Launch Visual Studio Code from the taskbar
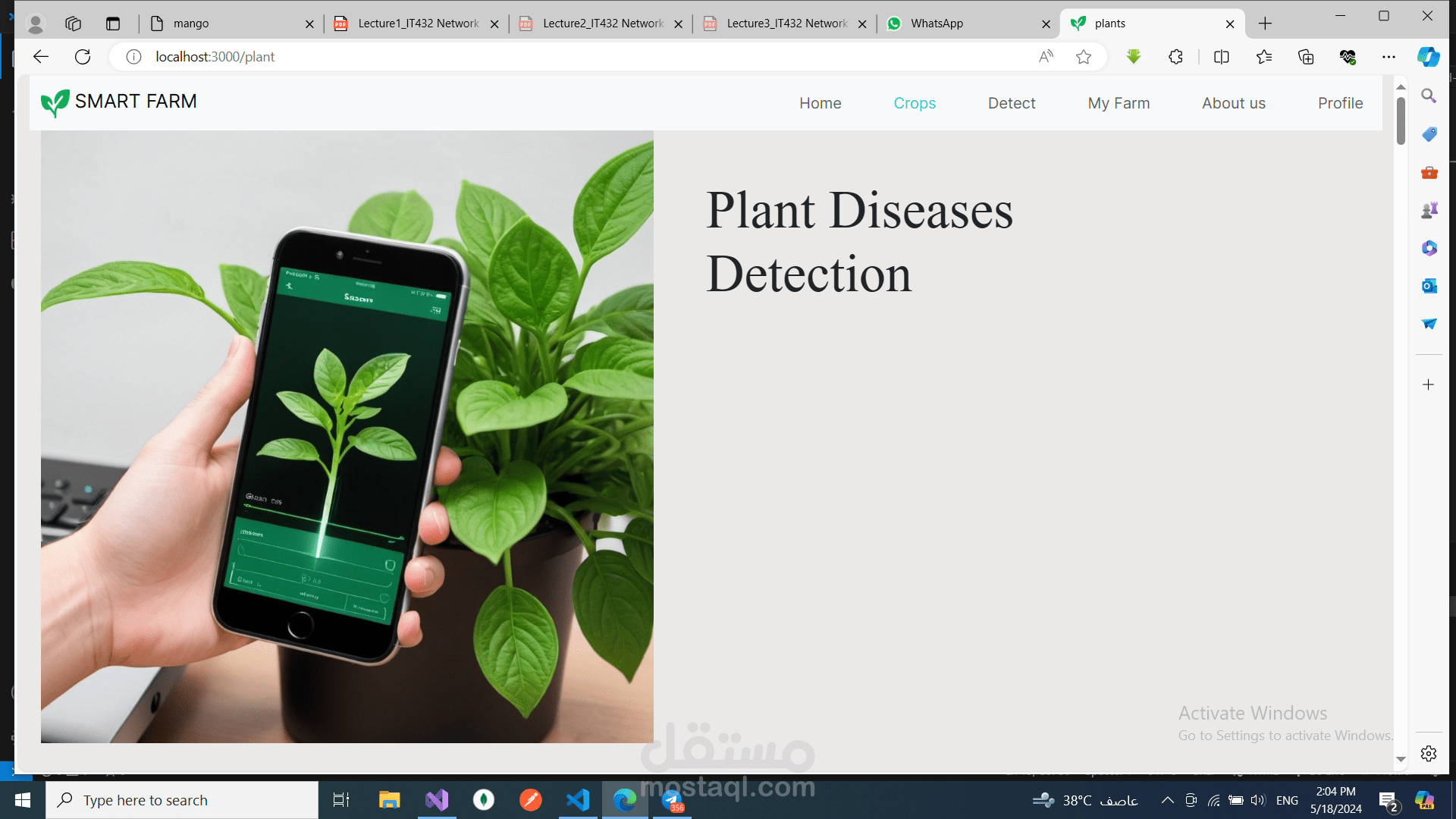Screen dimensions: 1456x819 578,799
